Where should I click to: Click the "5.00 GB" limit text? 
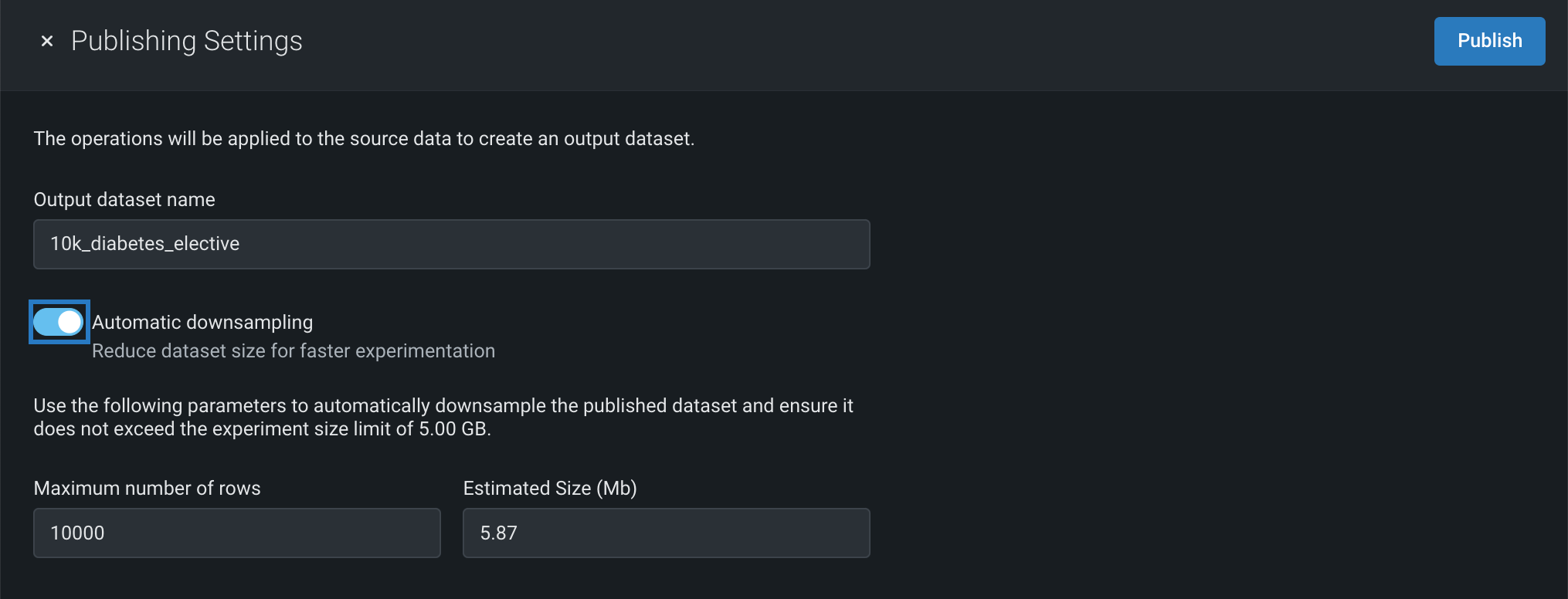(453, 429)
